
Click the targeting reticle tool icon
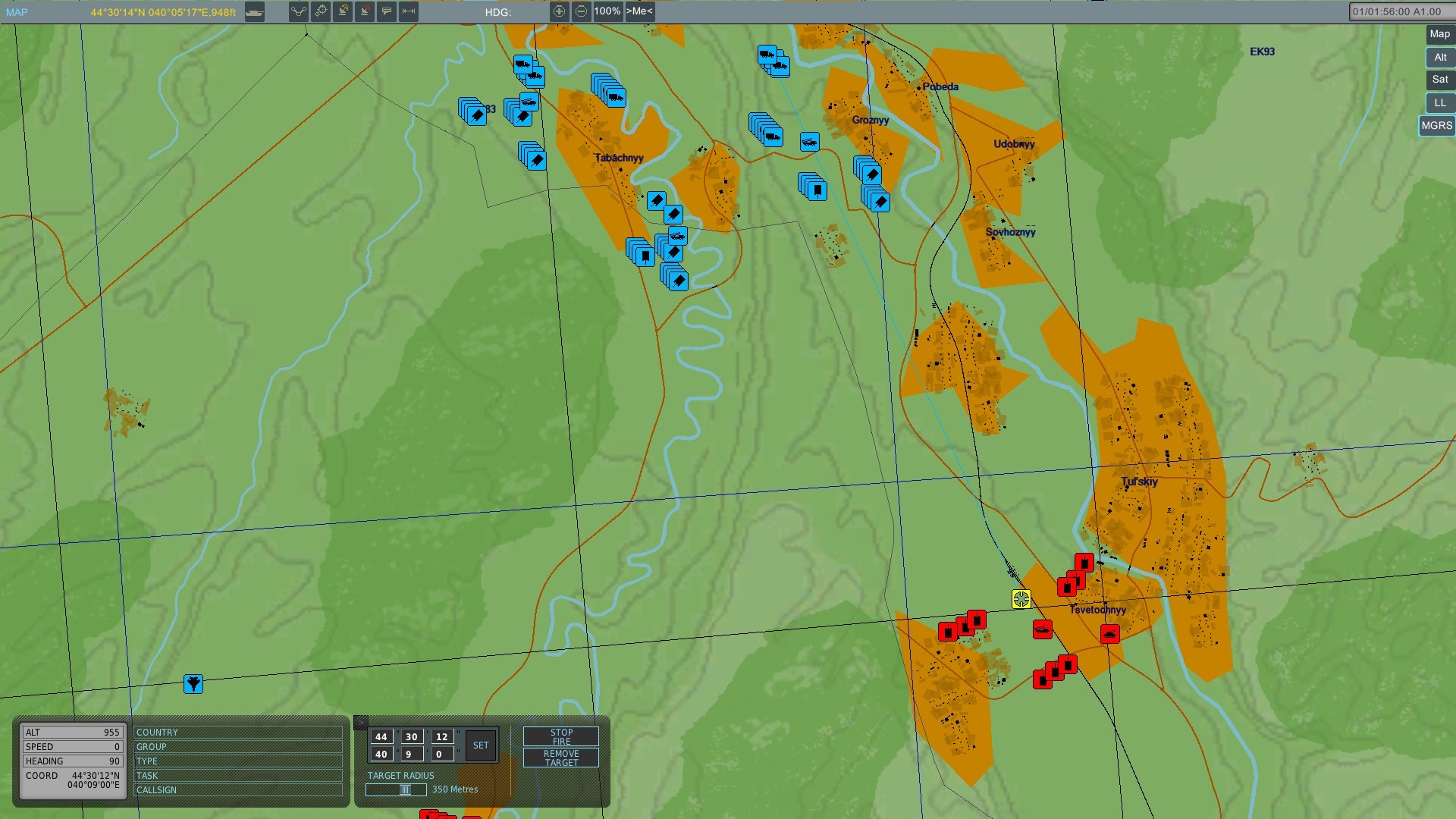click(x=321, y=12)
